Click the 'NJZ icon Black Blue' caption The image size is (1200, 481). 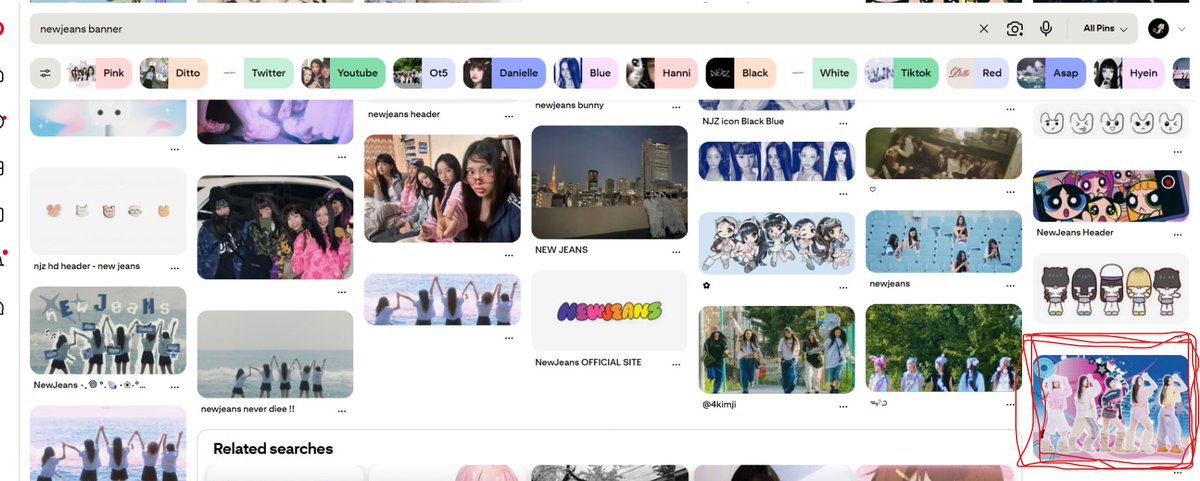(744, 121)
